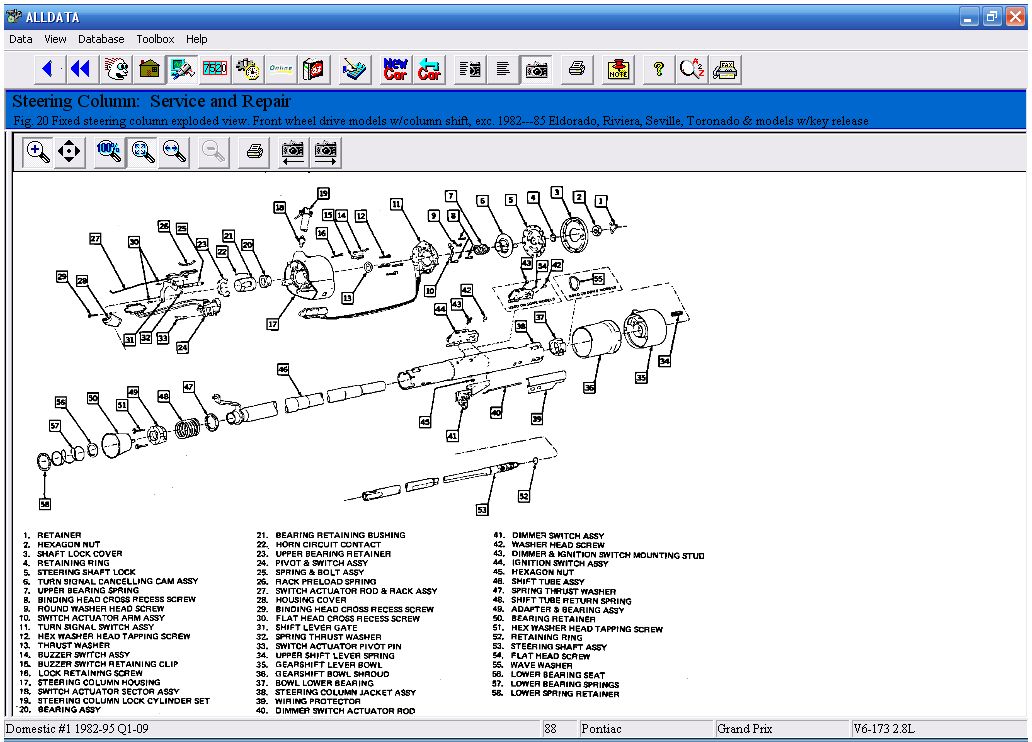Click the Grand Prix status bar field
Viewport: 1032px width, 742px height.
(780, 729)
